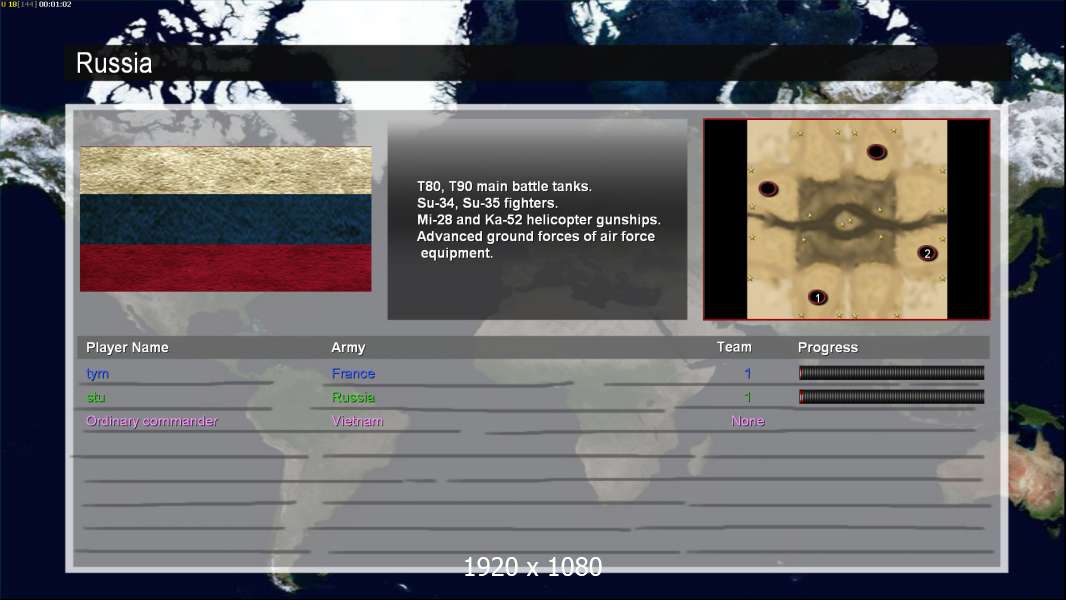Click the "Russia" army entry for stu
Viewport: 1066px width, 600px height.
pyautogui.click(x=354, y=397)
